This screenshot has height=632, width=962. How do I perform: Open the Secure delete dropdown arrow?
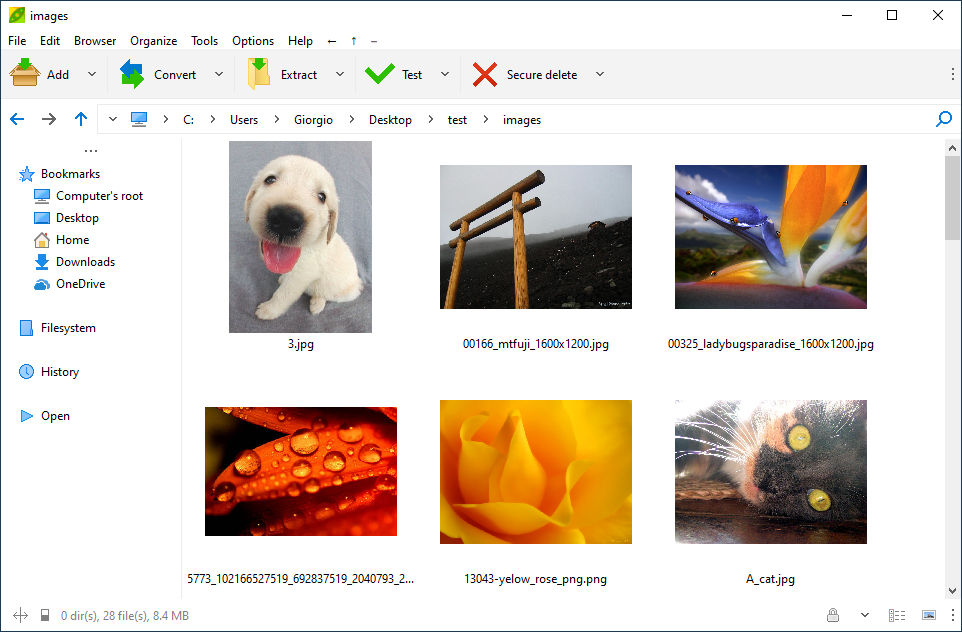(x=600, y=74)
